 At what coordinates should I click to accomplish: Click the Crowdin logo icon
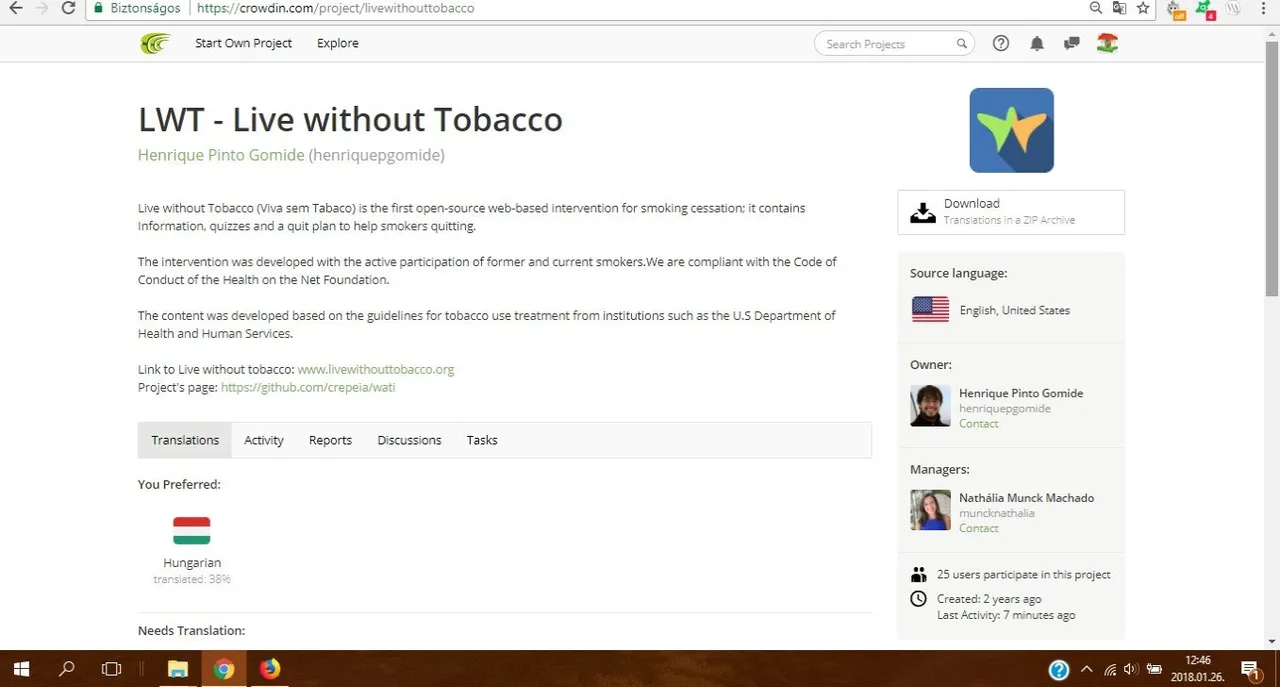click(154, 43)
